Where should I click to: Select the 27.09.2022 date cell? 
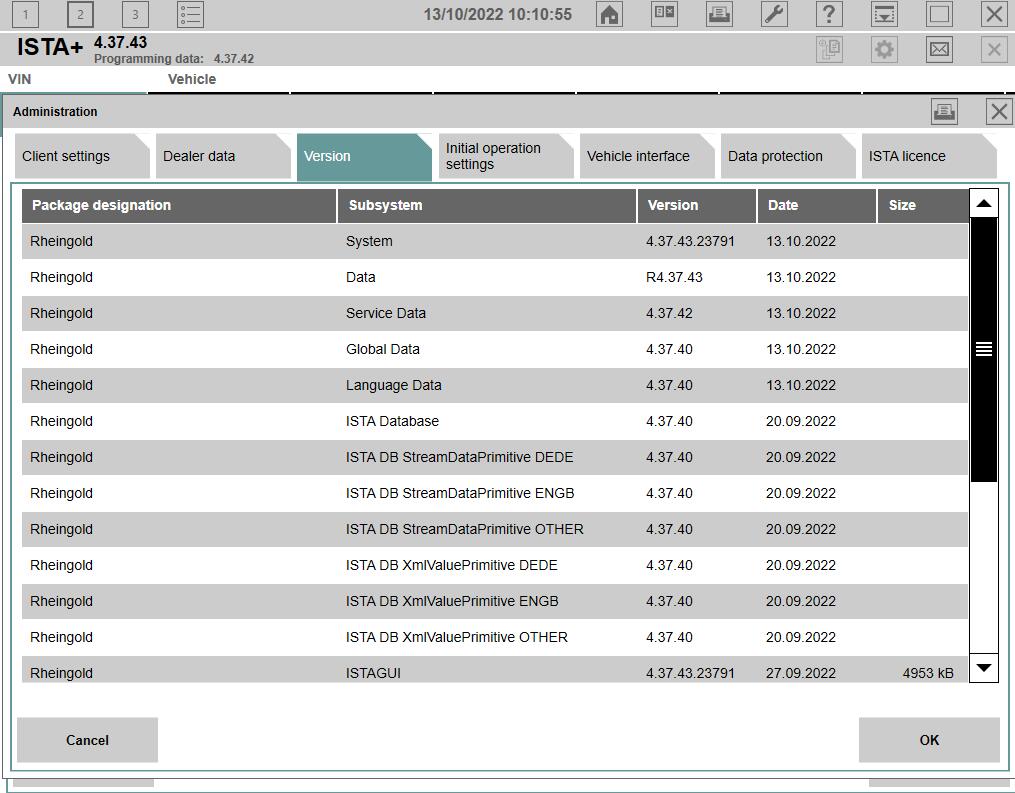801,673
